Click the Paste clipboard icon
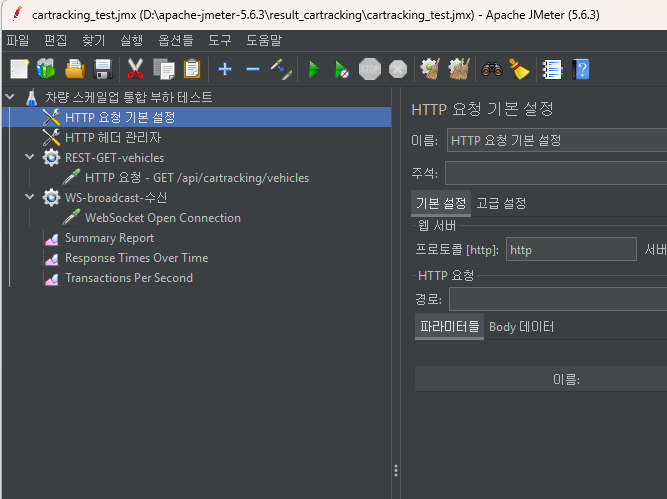667x499 pixels. pos(192,69)
